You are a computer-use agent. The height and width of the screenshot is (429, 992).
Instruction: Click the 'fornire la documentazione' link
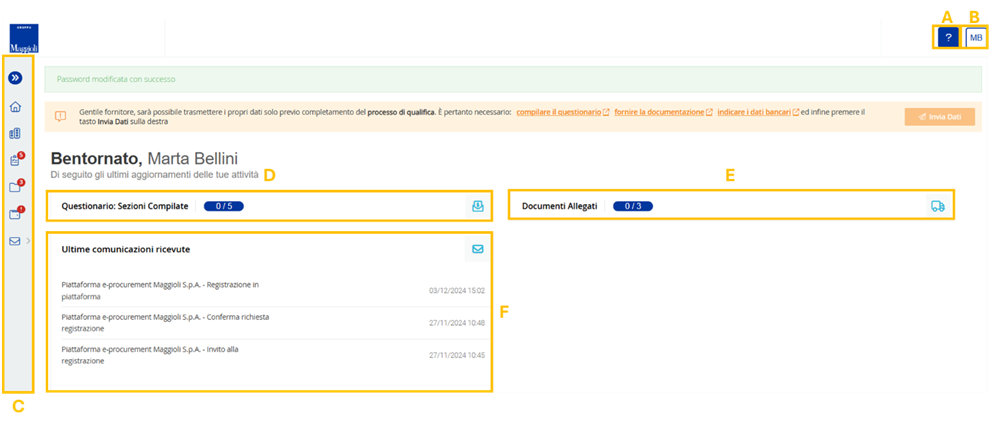pyautogui.click(x=663, y=112)
